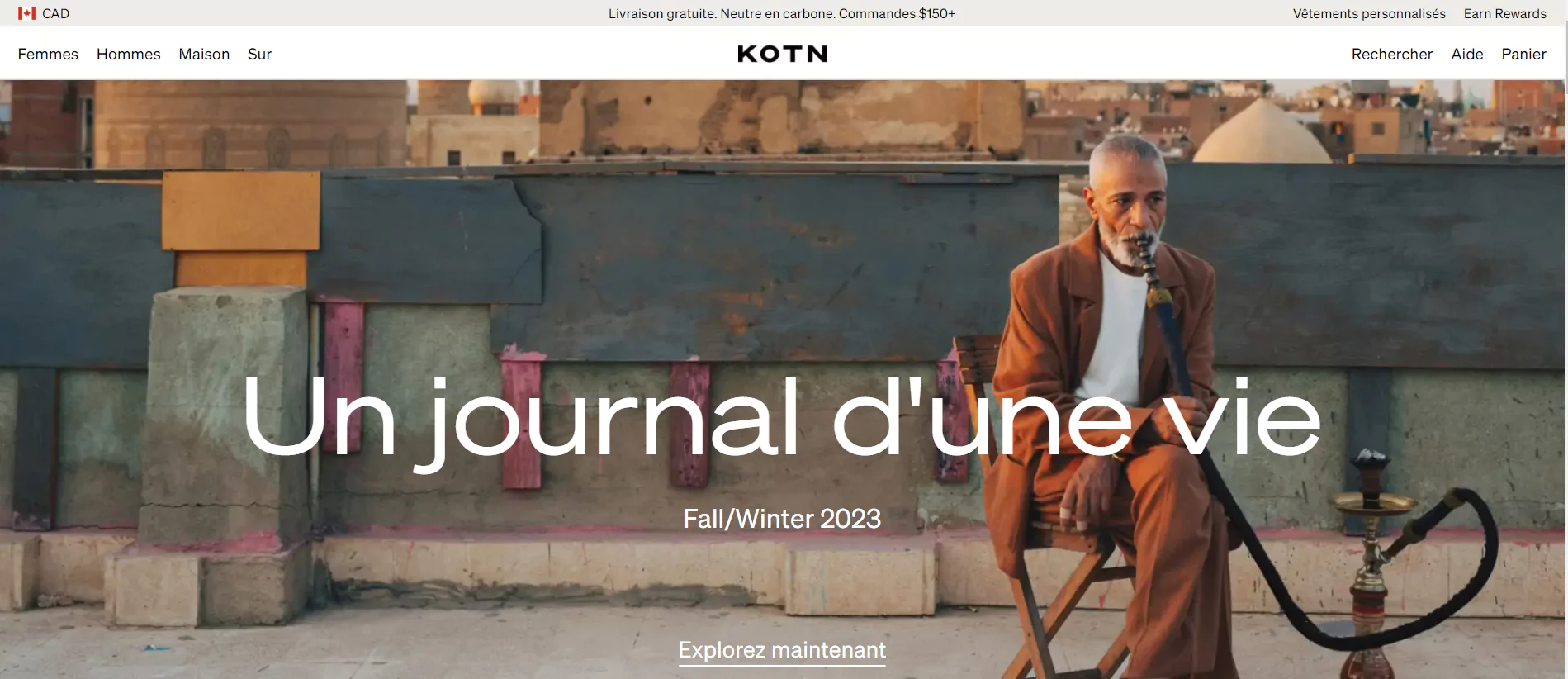Go to the Aide help link
The width and height of the screenshot is (1568, 679).
tap(1467, 54)
